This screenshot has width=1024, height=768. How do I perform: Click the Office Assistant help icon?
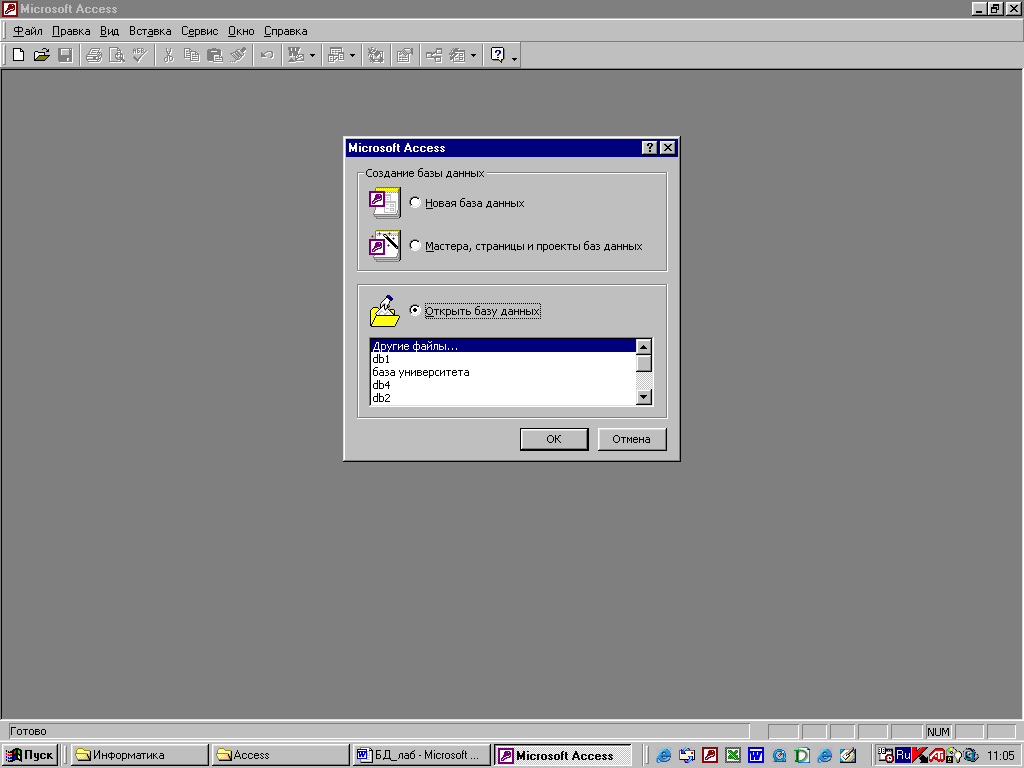[x=498, y=56]
